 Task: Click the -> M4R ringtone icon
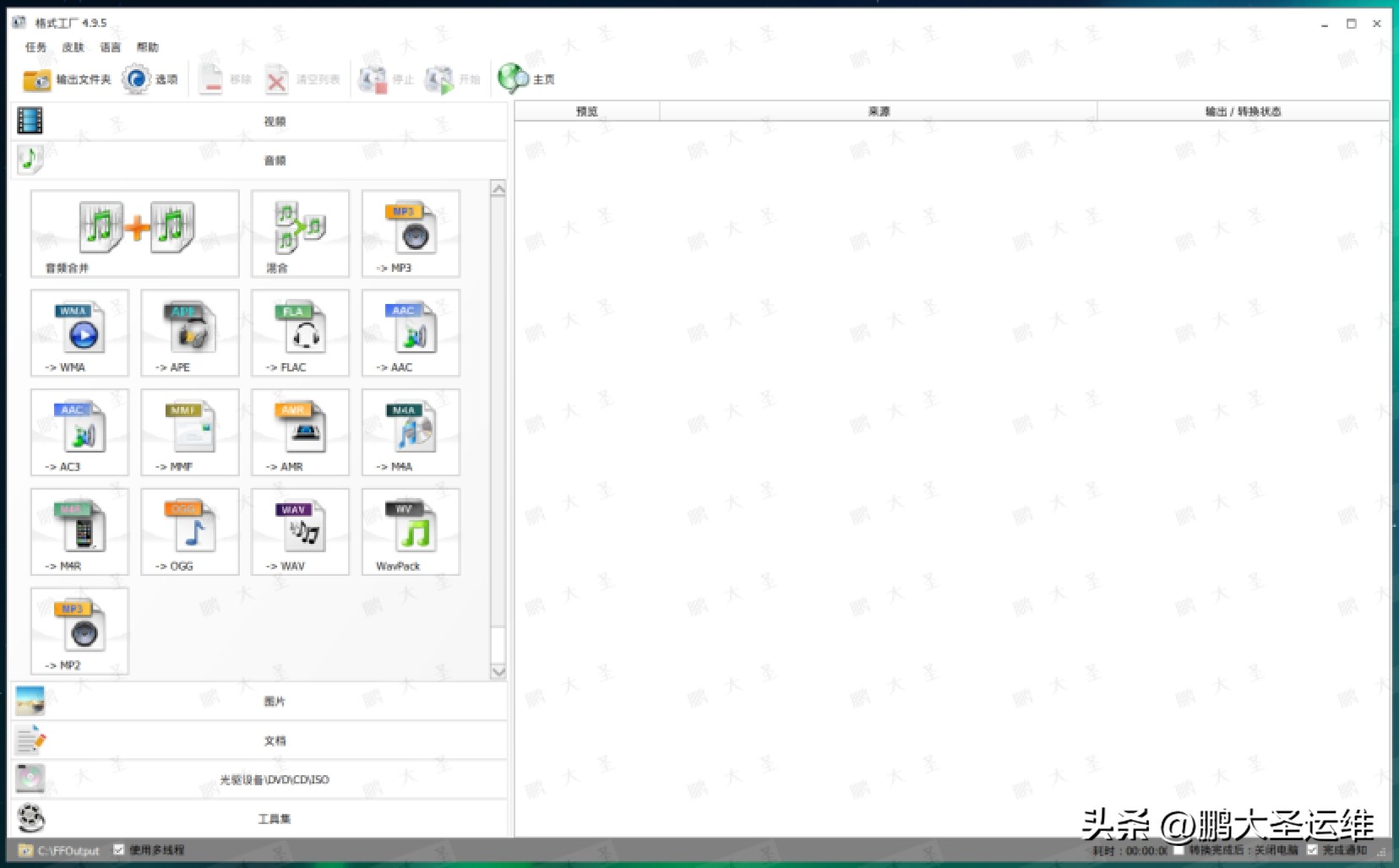click(x=79, y=532)
